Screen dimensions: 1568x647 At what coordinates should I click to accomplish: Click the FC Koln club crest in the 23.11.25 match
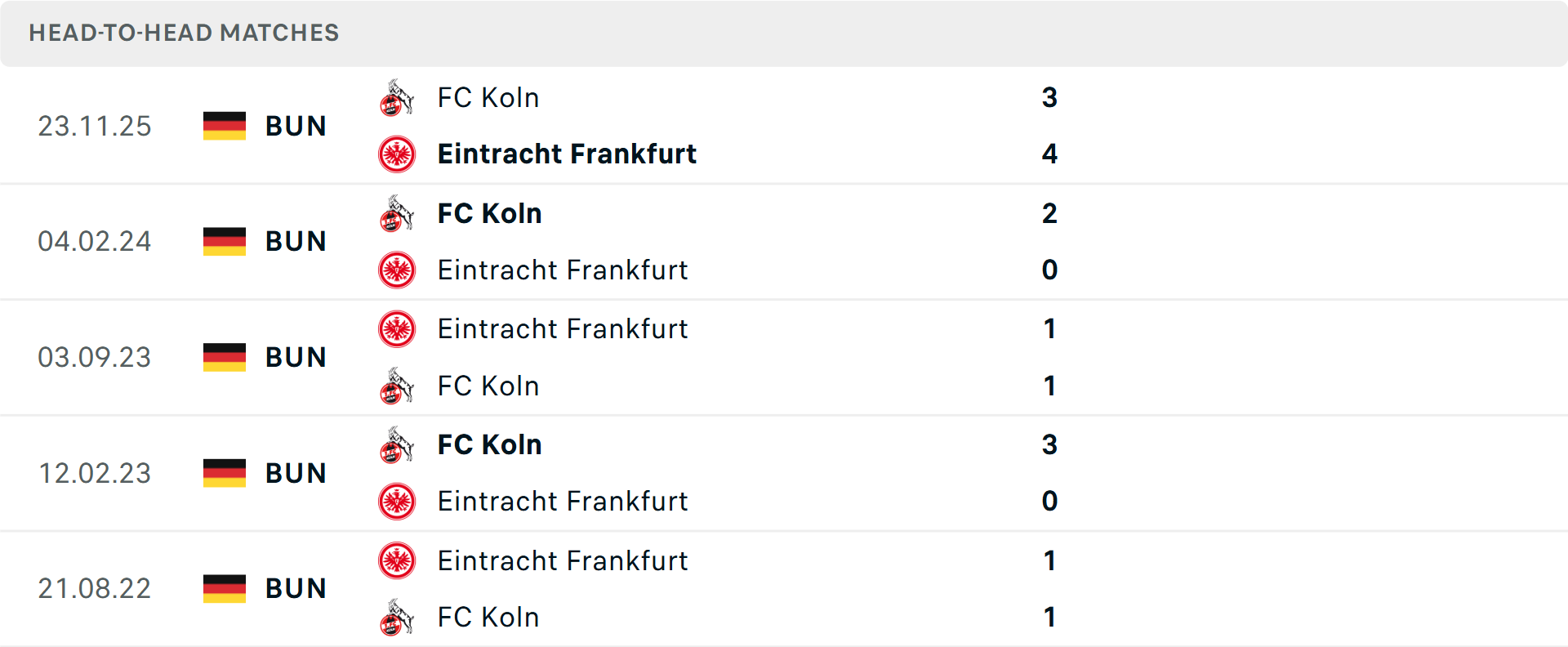(x=397, y=97)
